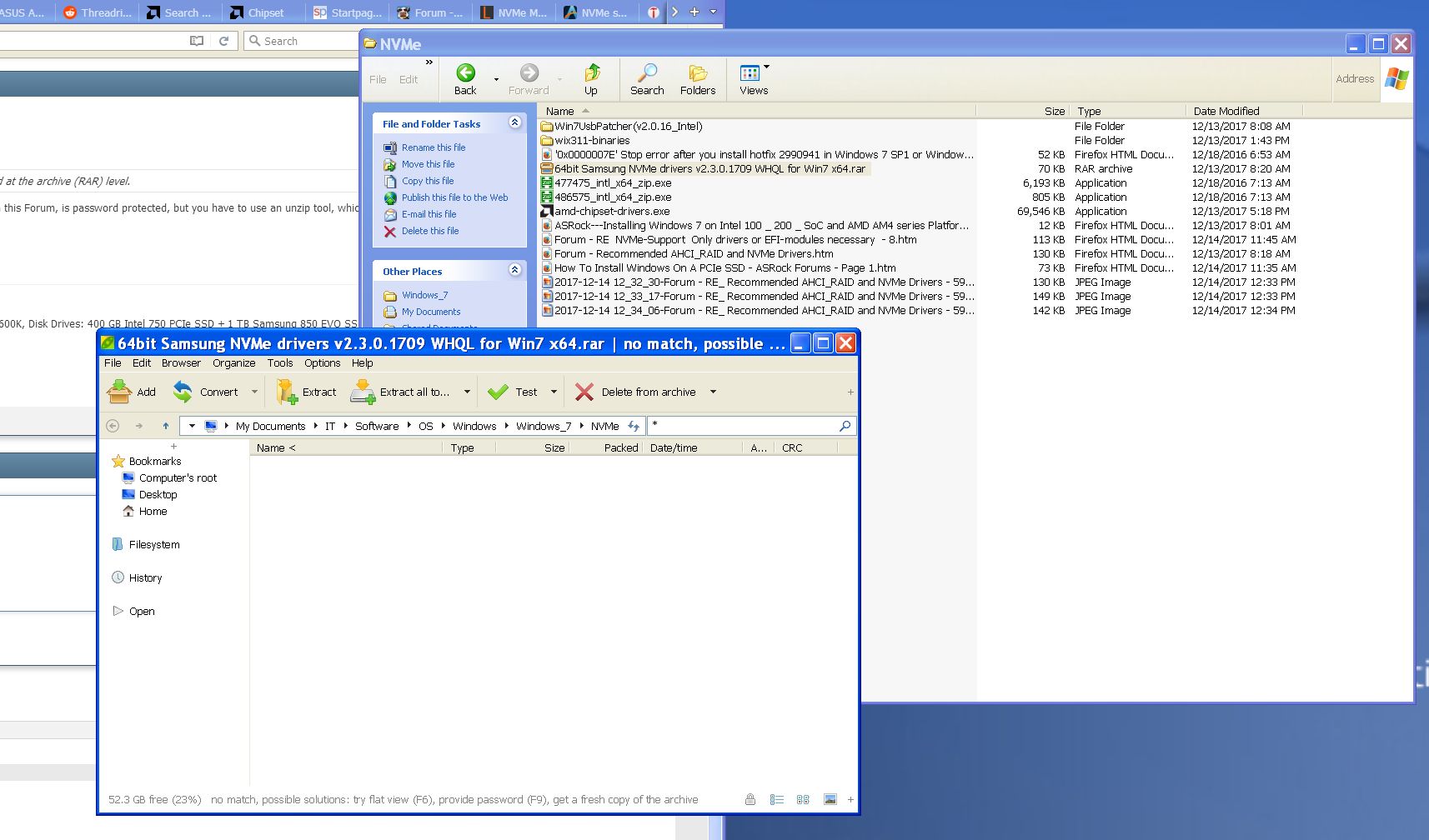Select Computer's root in PeaZip sidebar
This screenshot has width=1429, height=840.
pos(169,477)
